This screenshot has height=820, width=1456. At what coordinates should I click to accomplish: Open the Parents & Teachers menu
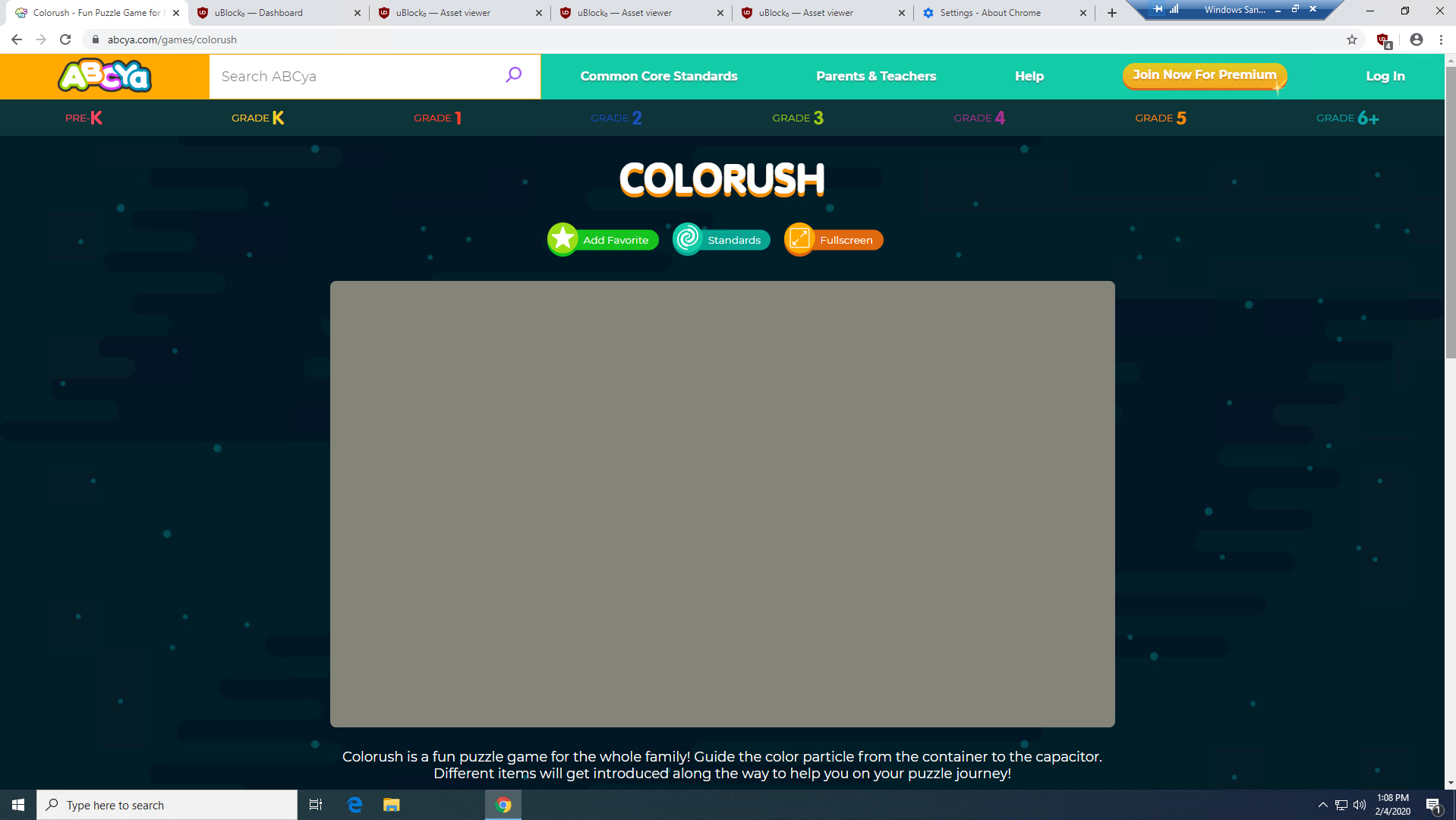tap(876, 76)
